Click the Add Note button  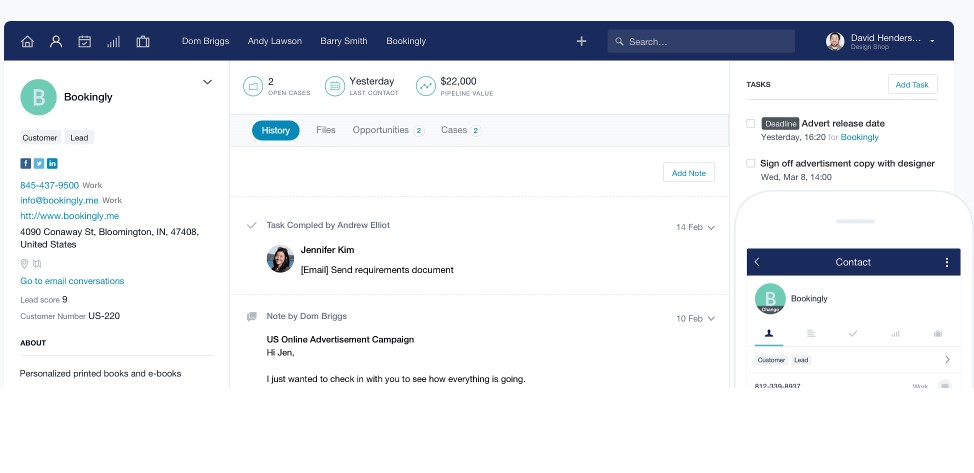coord(689,173)
